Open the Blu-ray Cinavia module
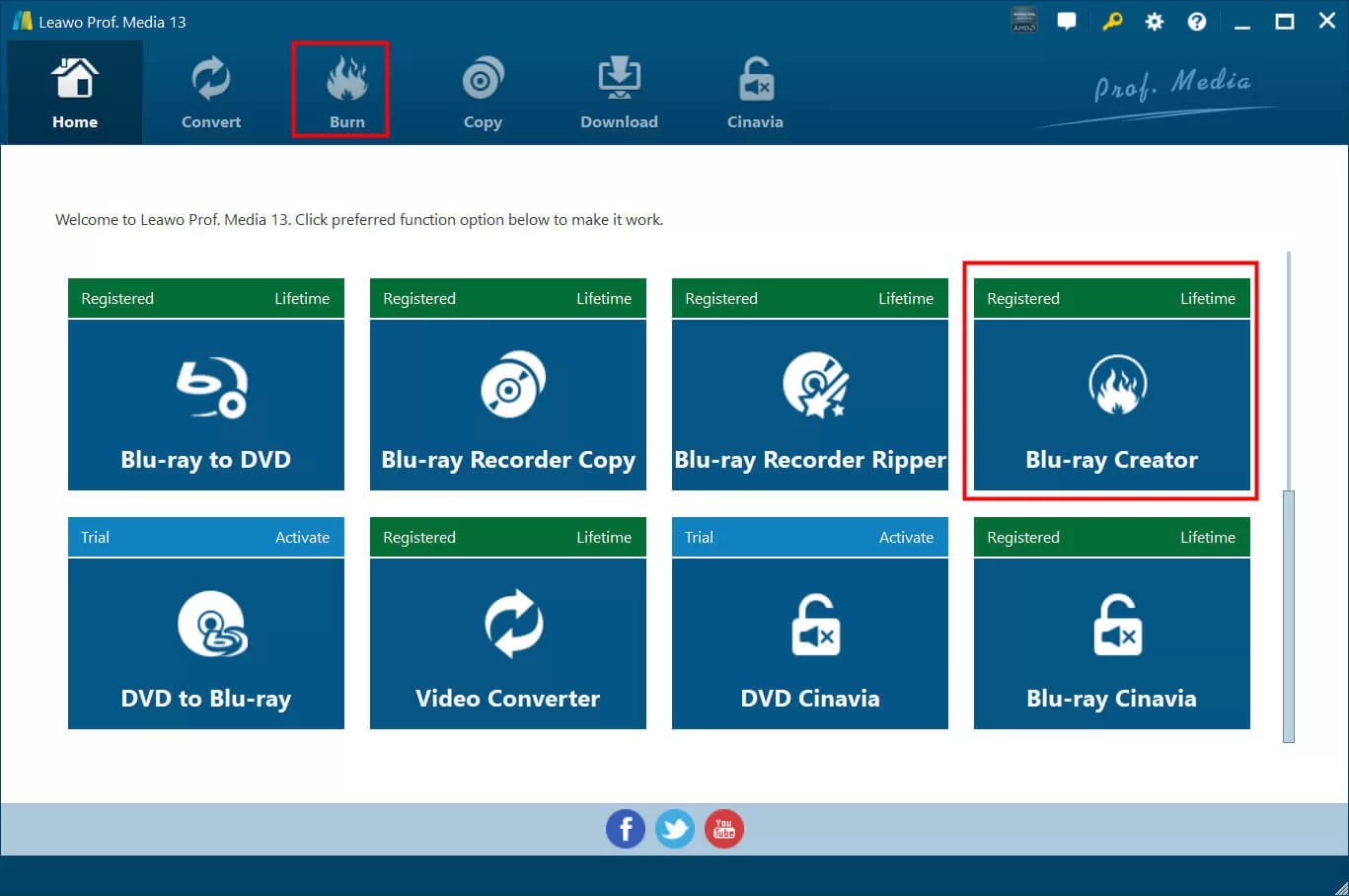 point(1110,644)
